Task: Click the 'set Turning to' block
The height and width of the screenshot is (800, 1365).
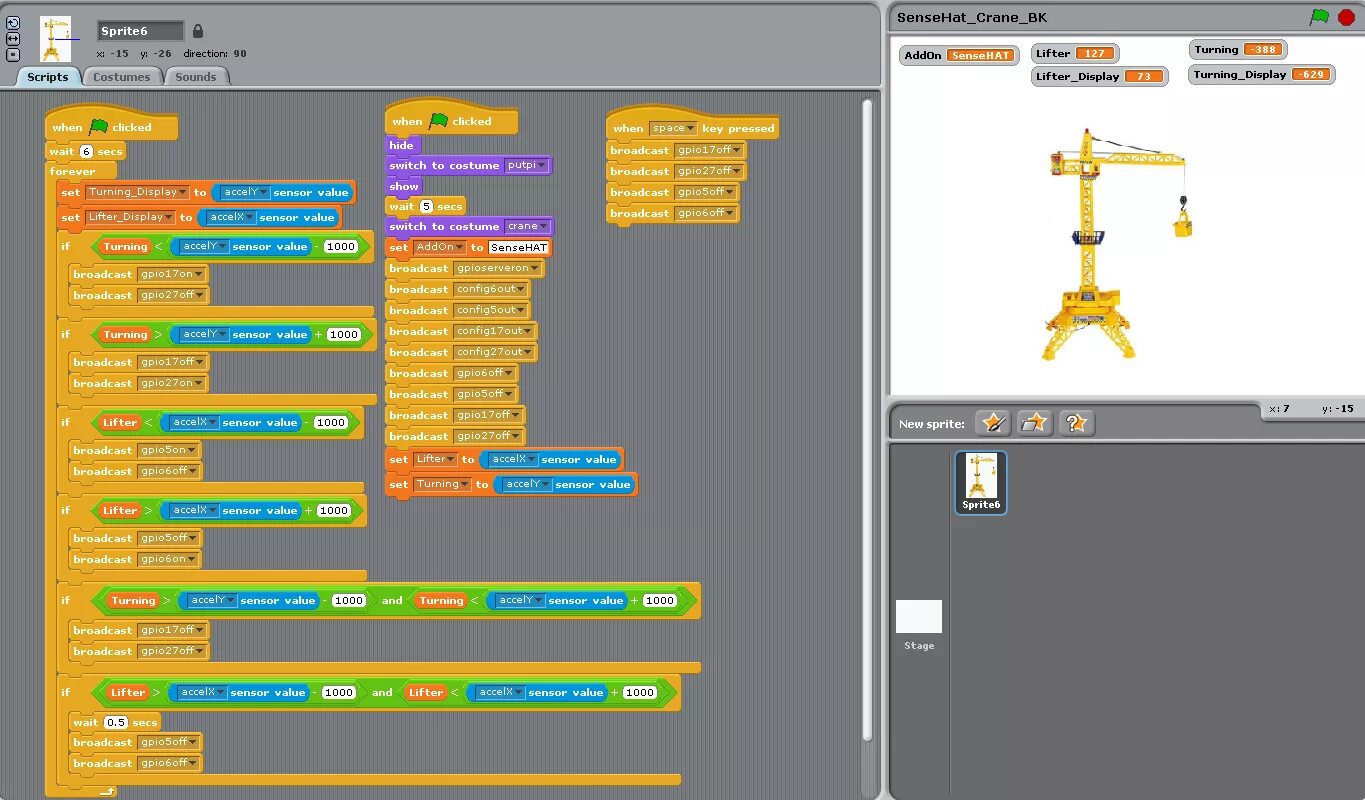Action: 511,484
